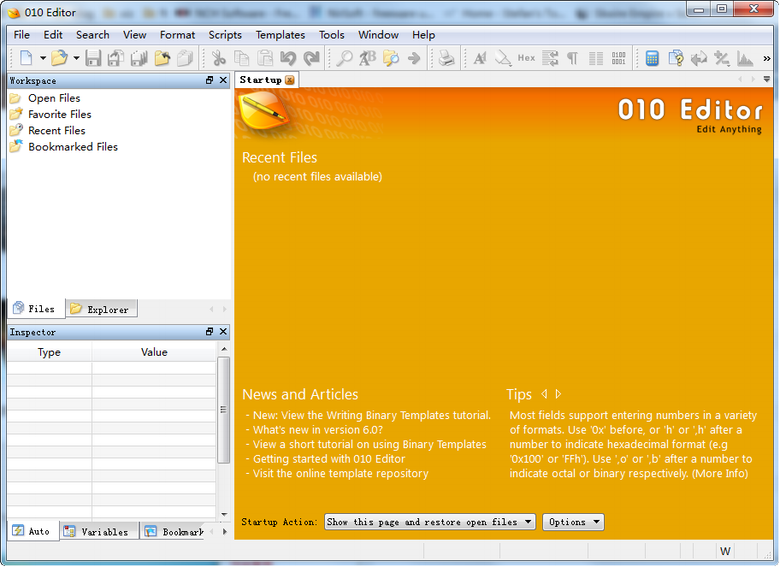This screenshot has width=780, height=567.
Task: Click the Find magnifier icon in toolbar
Action: [344, 59]
